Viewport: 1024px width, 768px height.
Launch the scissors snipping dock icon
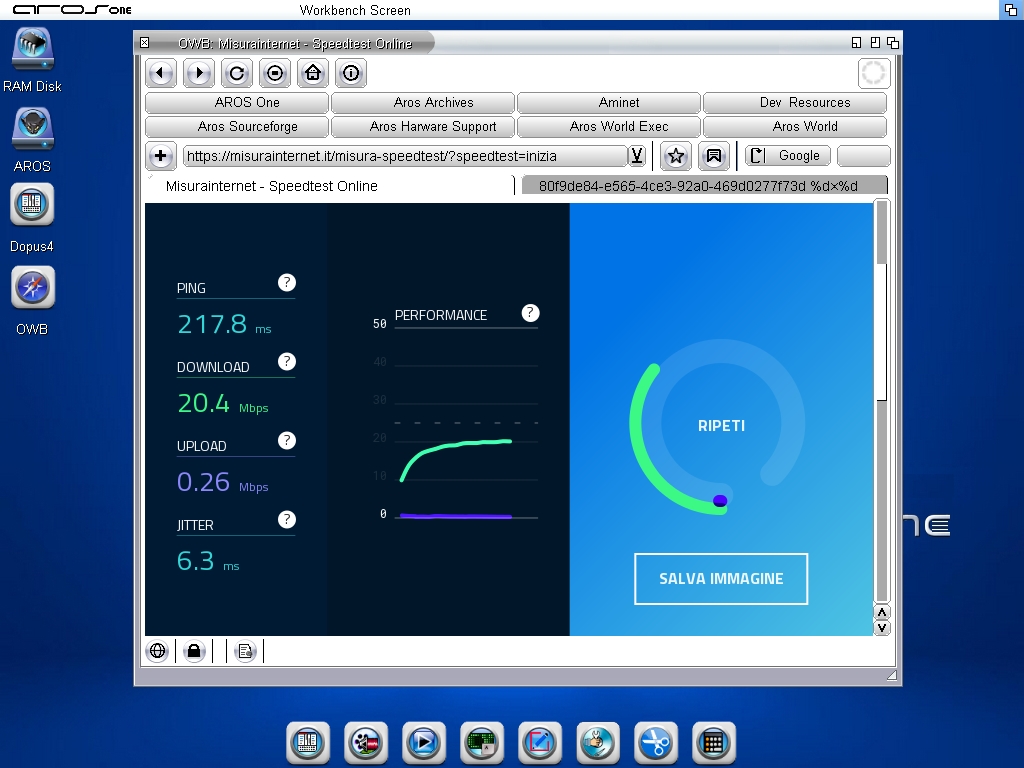656,743
